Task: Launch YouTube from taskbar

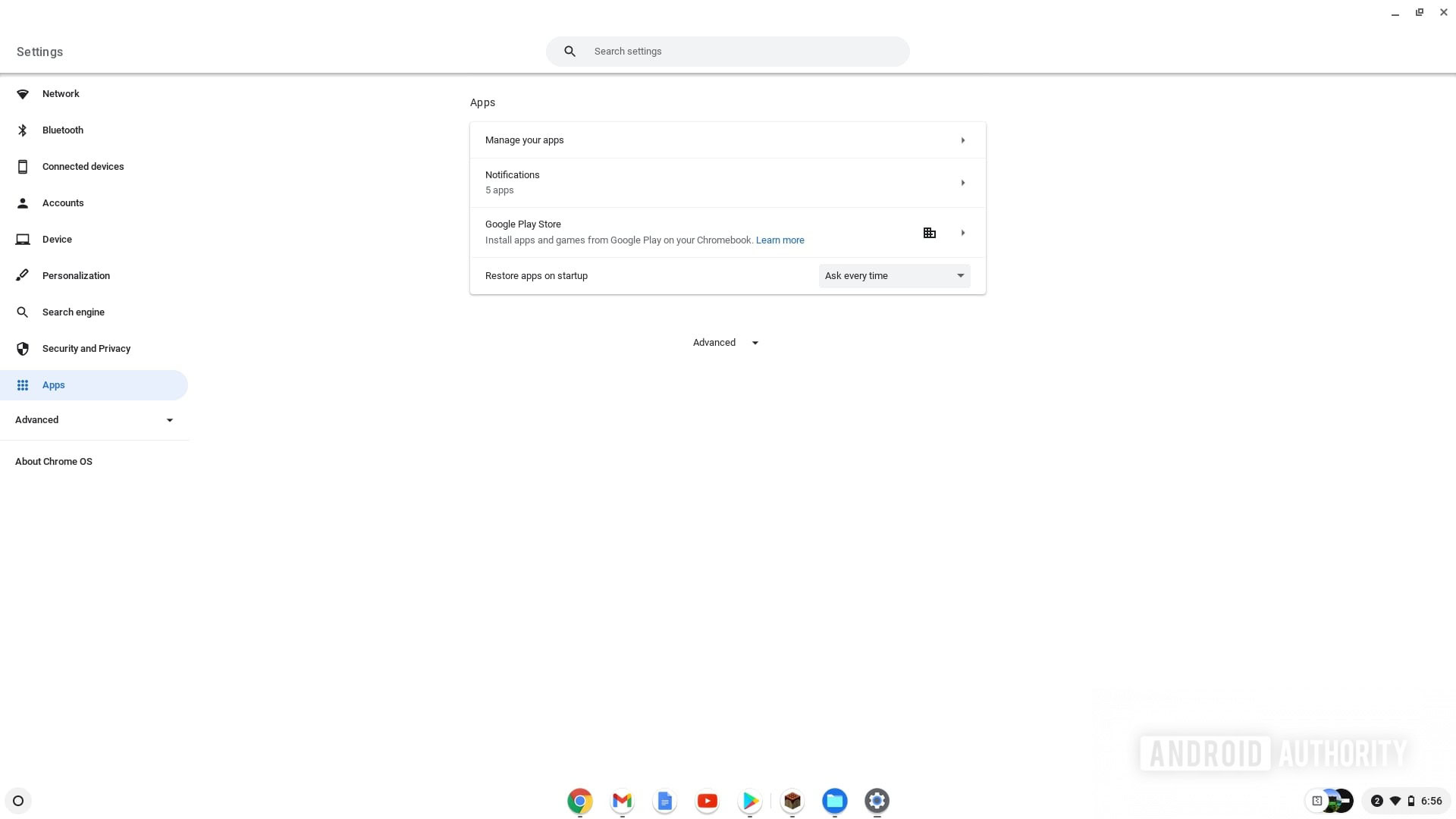Action: (707, 801)
